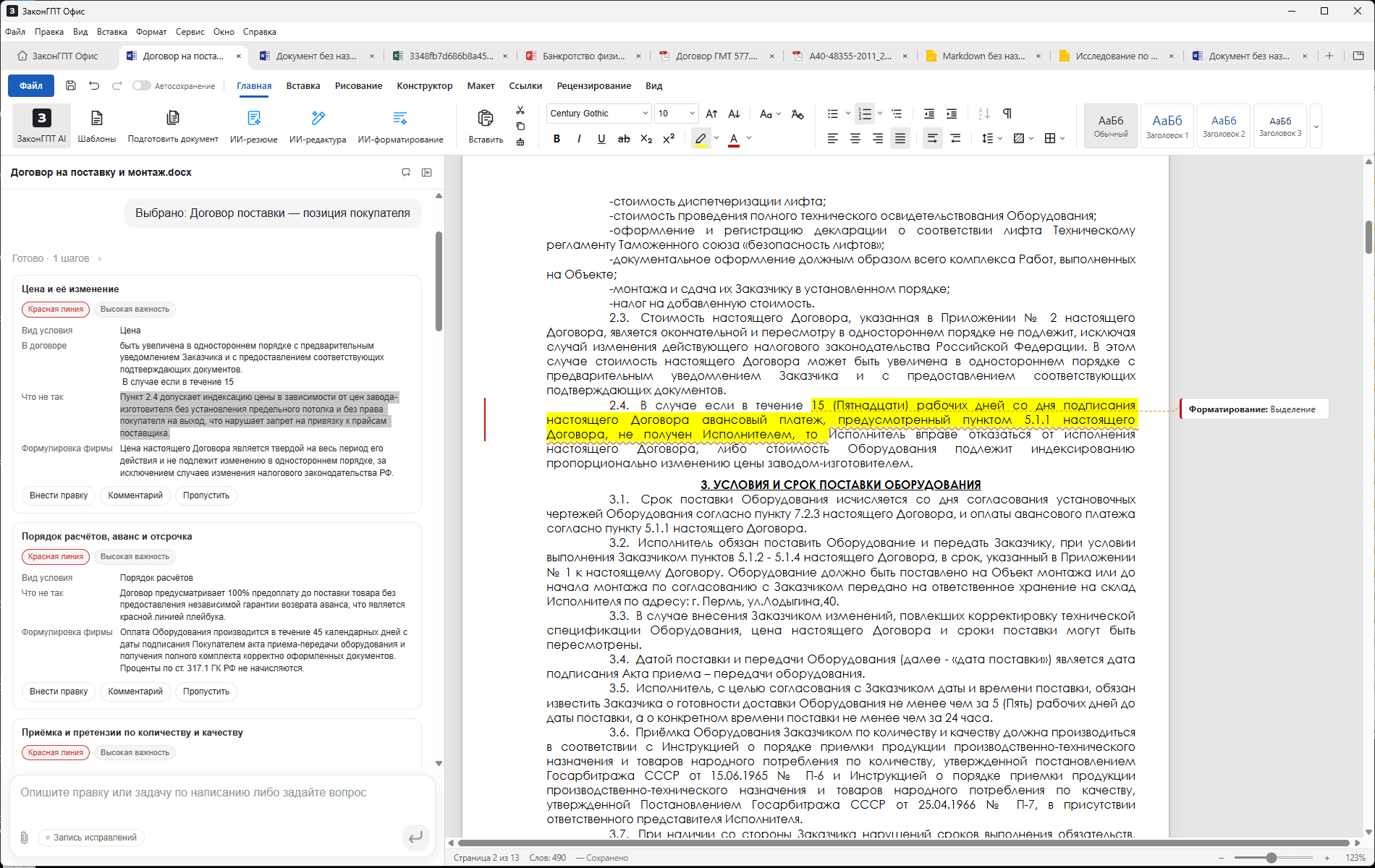This screenshot has width=1375, height=868.
Task: Justify paragraph text
Action: click(x=900, y=138)
